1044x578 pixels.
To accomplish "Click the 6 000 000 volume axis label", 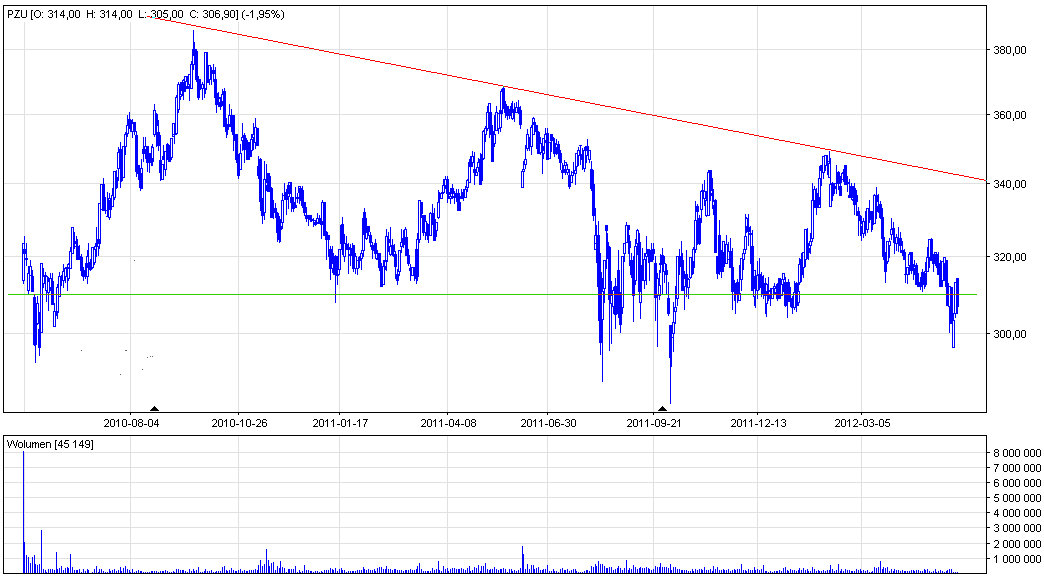I will (x=1015, y=483).
